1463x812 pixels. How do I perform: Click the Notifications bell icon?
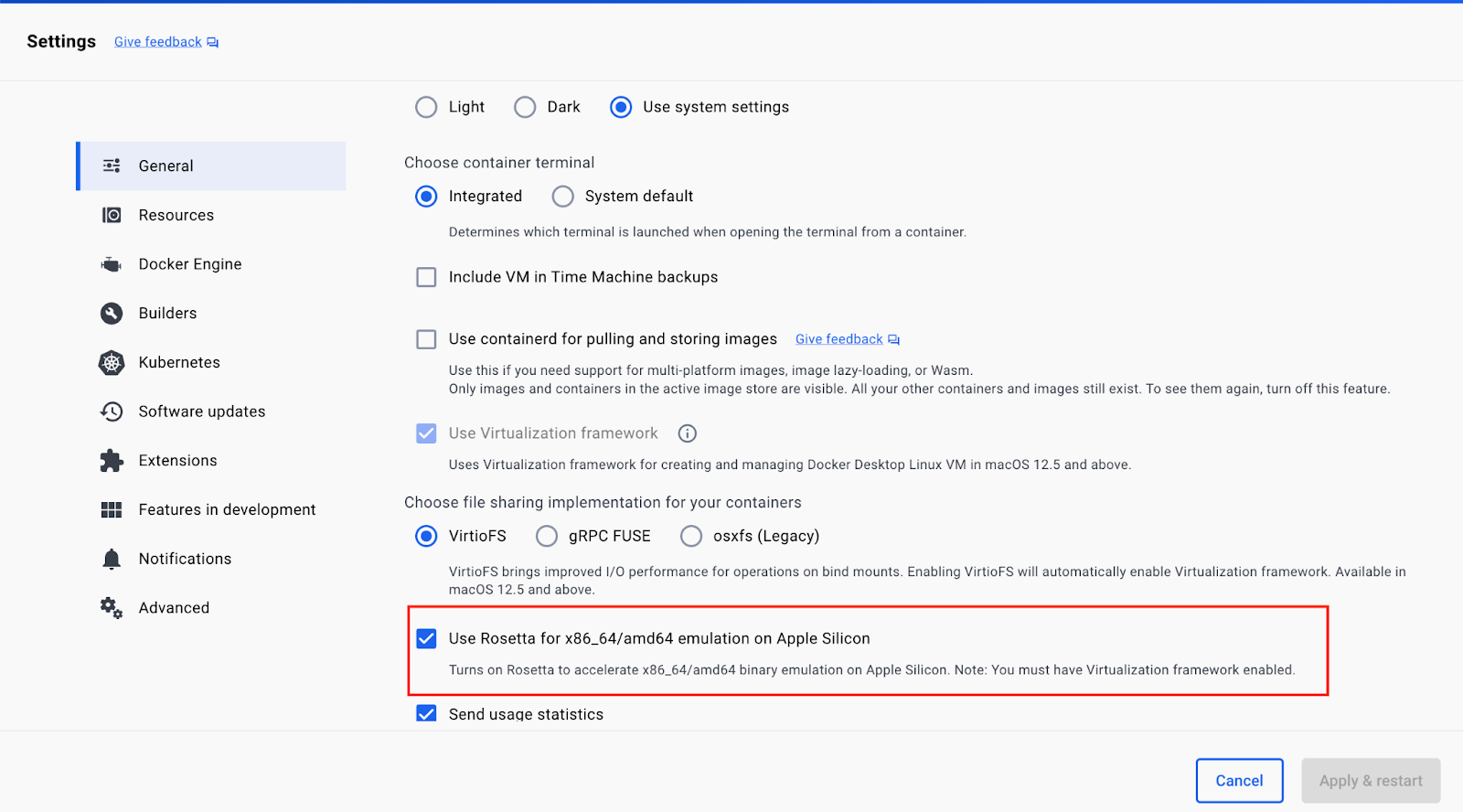pos(111,559)
